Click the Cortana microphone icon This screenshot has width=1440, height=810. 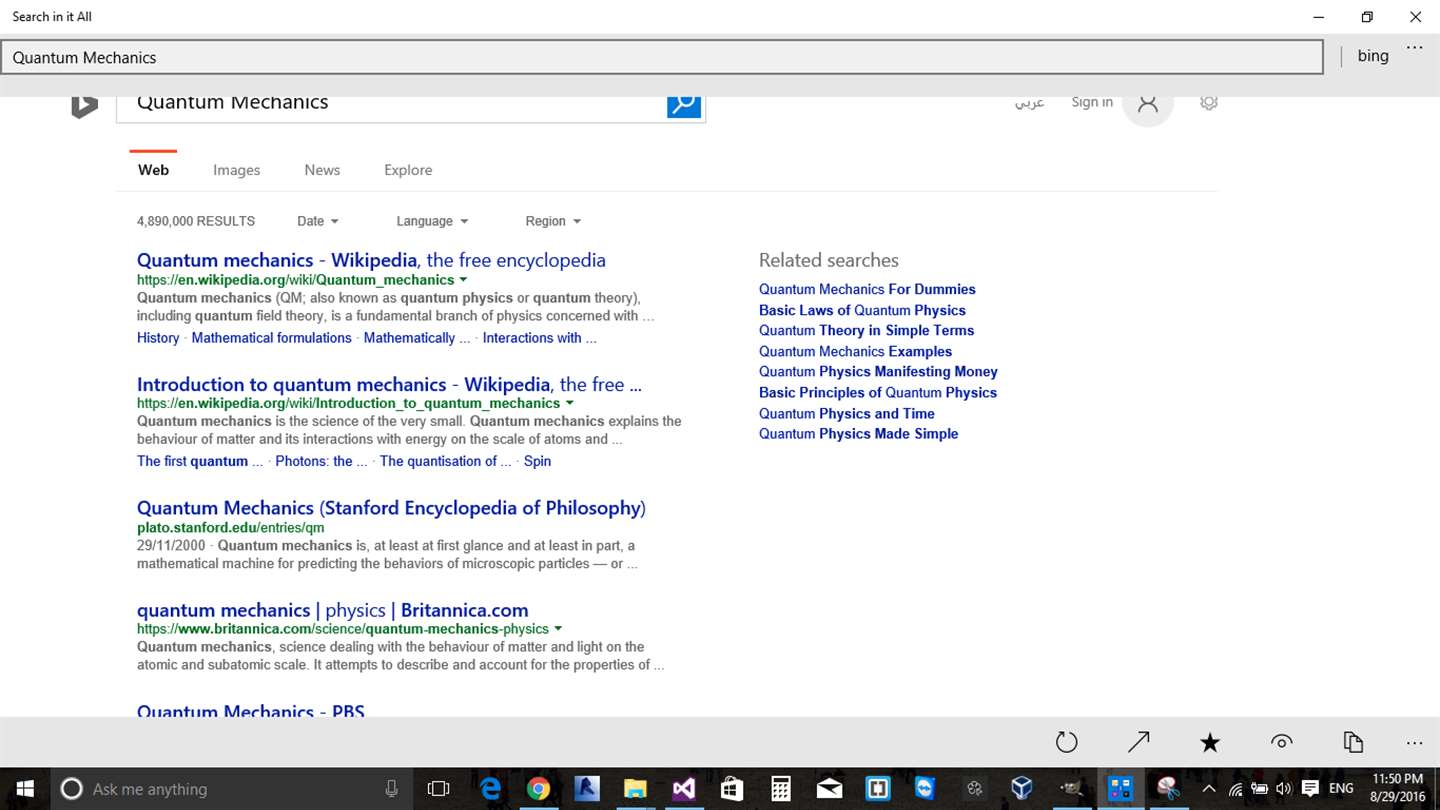click(391, 789)
